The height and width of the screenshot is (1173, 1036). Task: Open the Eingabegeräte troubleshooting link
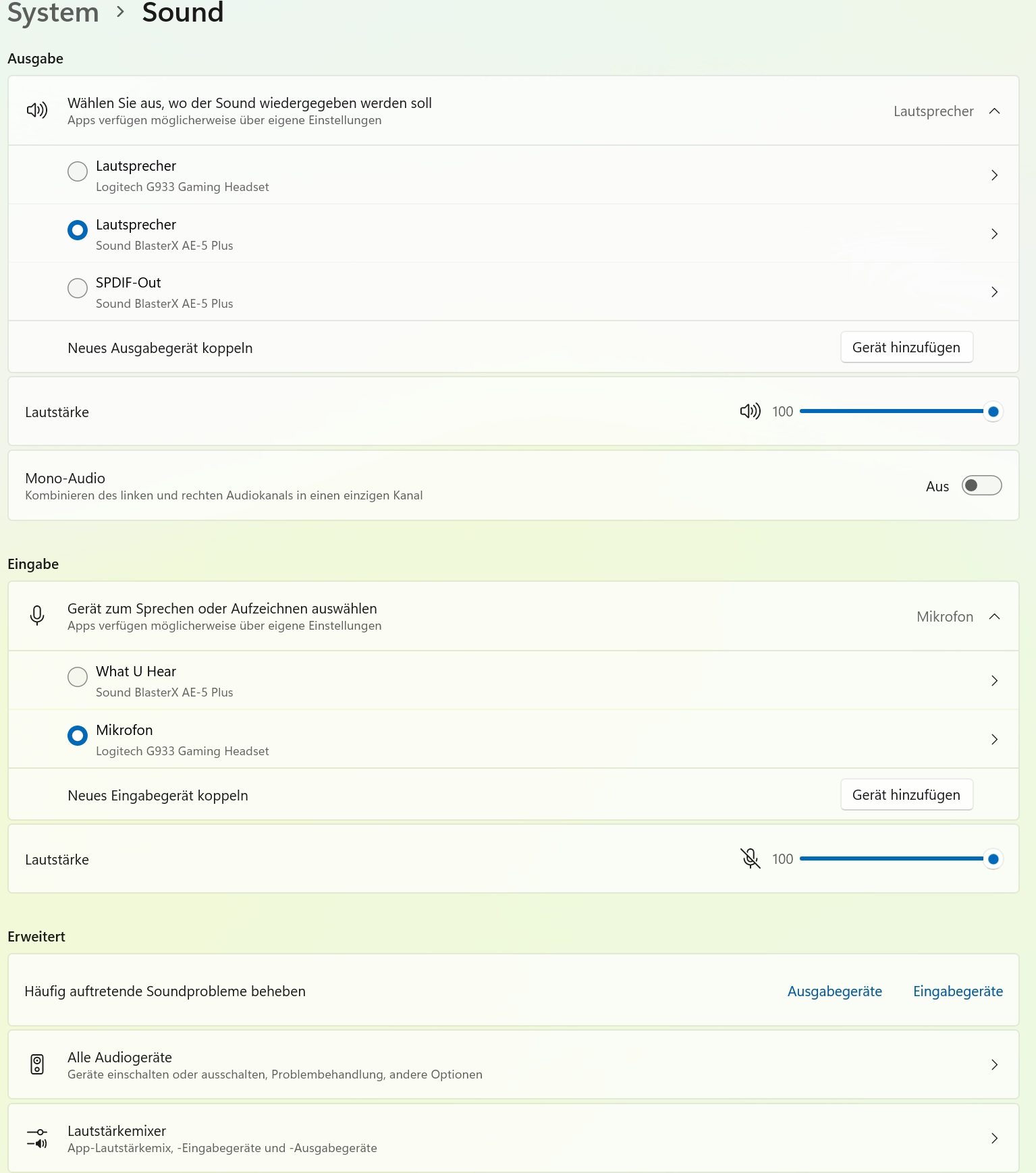click(x=958, y=991)
